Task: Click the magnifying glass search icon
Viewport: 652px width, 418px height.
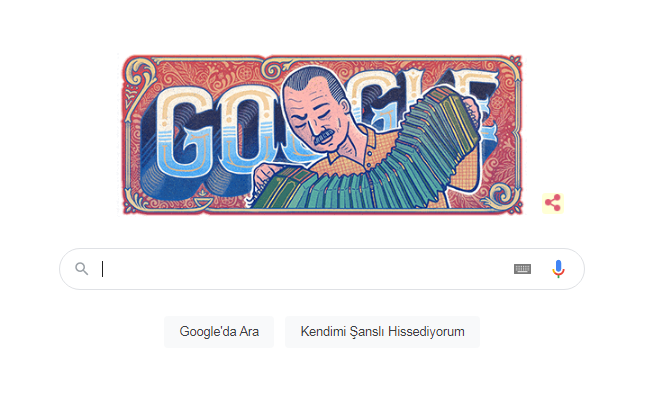Action: click(x=82, y=269)
